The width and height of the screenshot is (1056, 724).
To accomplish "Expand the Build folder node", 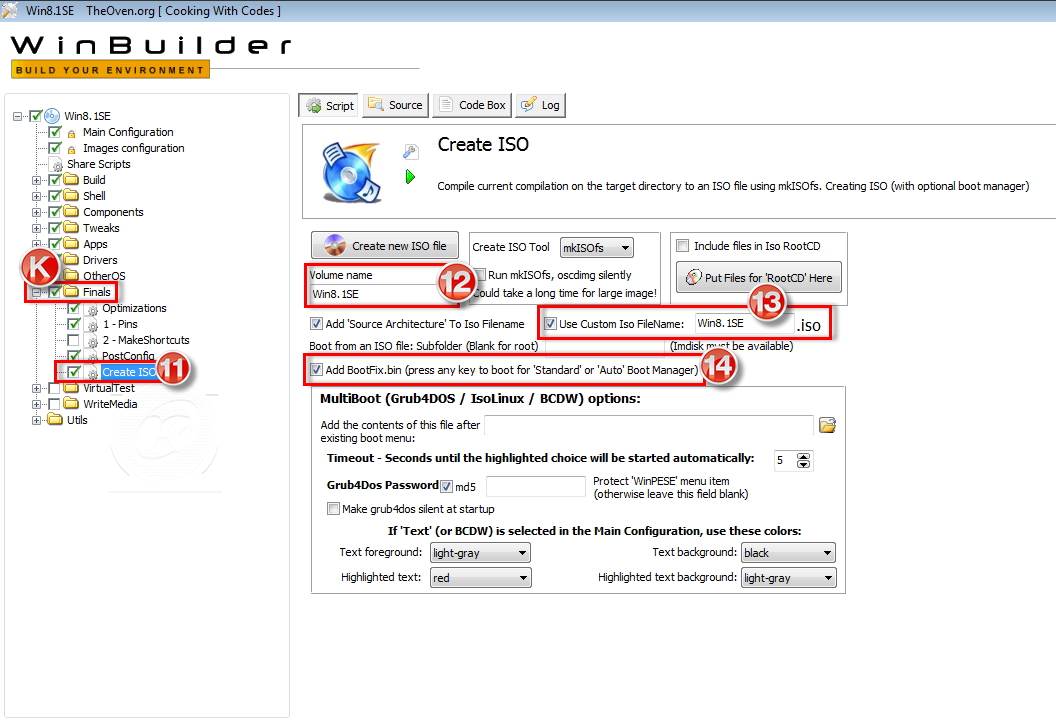I will pyautogui.click(x=36, y=180).
